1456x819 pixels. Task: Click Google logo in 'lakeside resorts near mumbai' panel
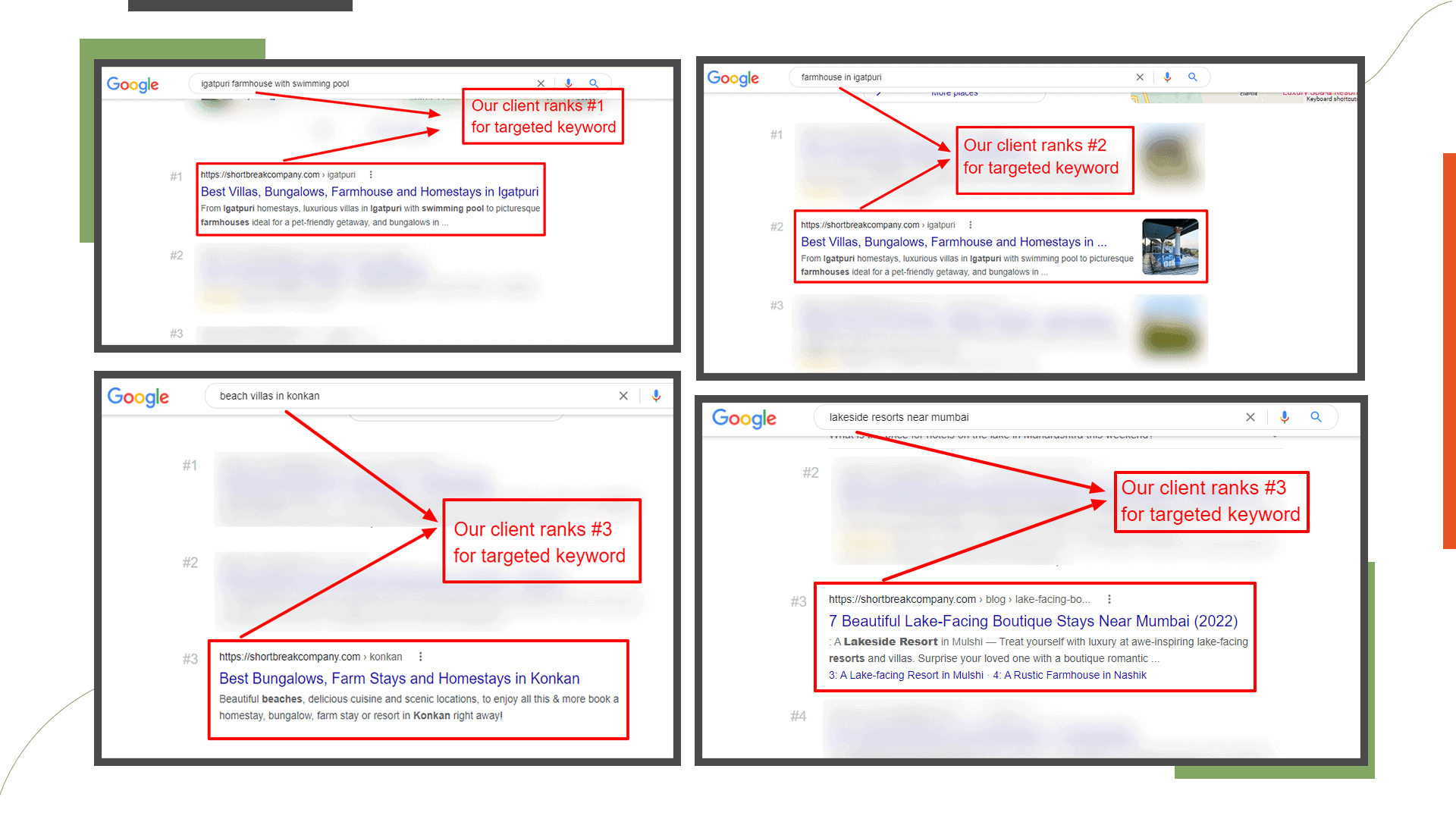tap(744, 418)
